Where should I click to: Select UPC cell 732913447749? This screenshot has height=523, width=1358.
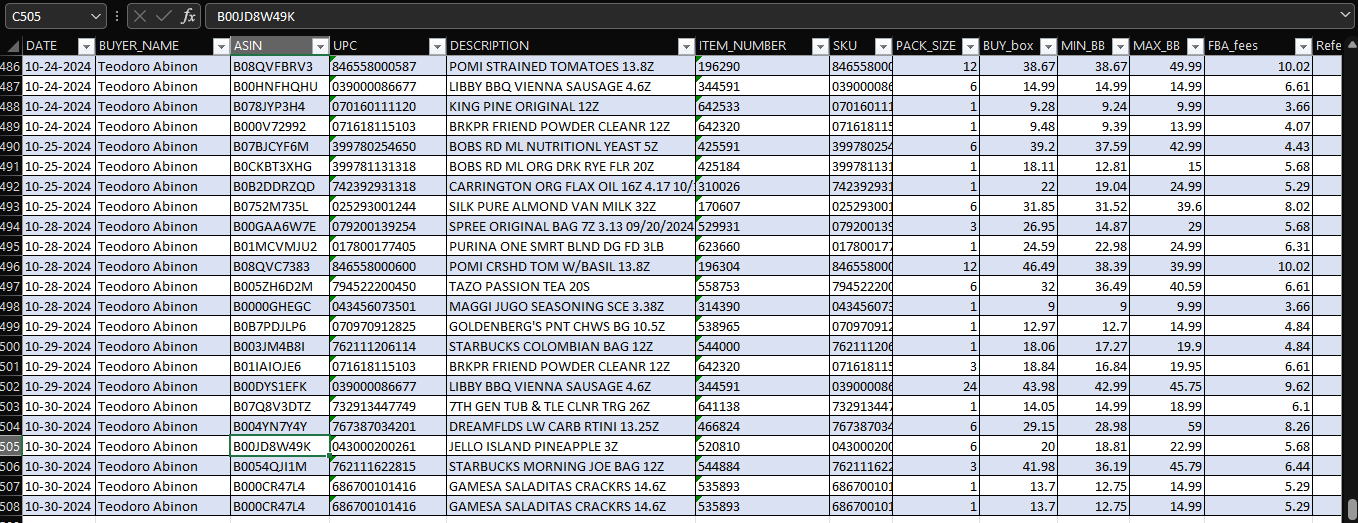click(388, 406)
